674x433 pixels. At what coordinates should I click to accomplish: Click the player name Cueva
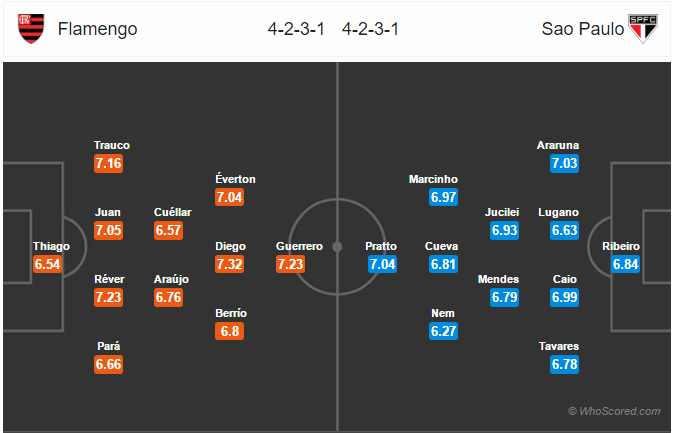click(441, 246)
